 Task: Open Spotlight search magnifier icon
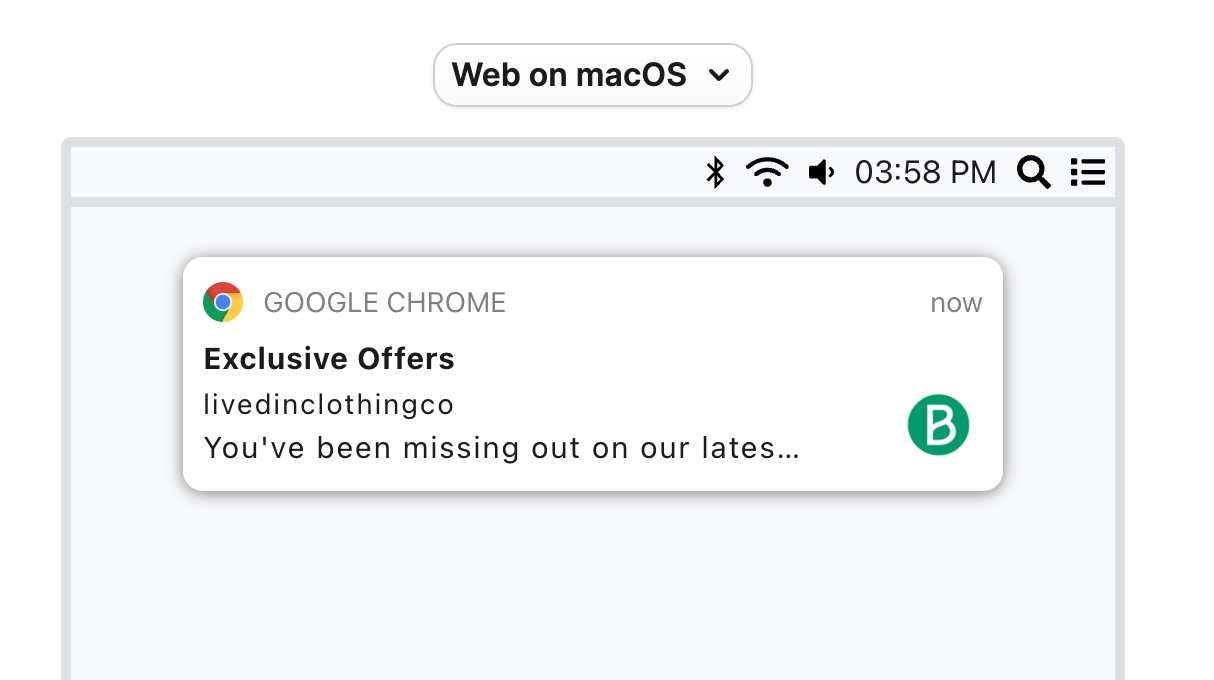coord(1033,172)
